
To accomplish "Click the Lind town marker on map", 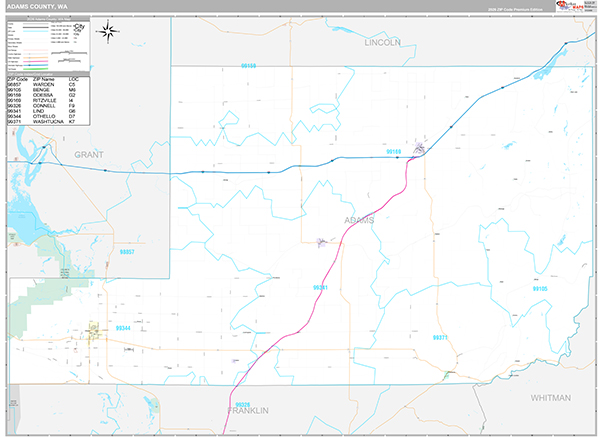I will click(x=322, y=242).
